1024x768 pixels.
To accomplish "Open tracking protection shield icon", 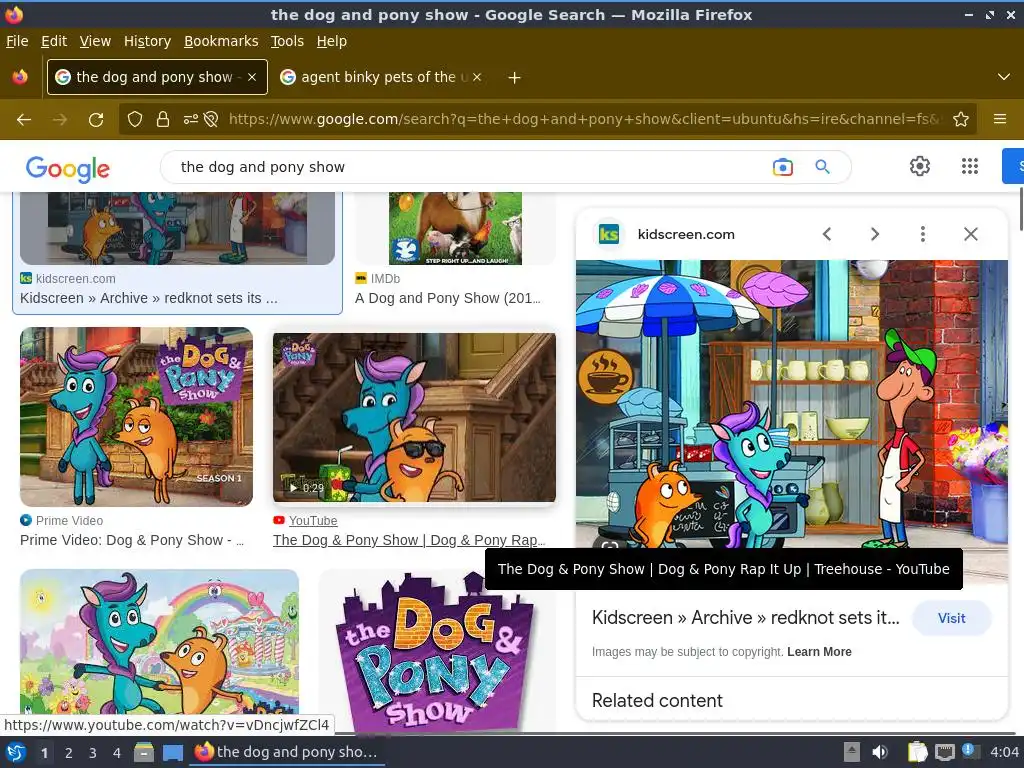I will click(135, 119).
